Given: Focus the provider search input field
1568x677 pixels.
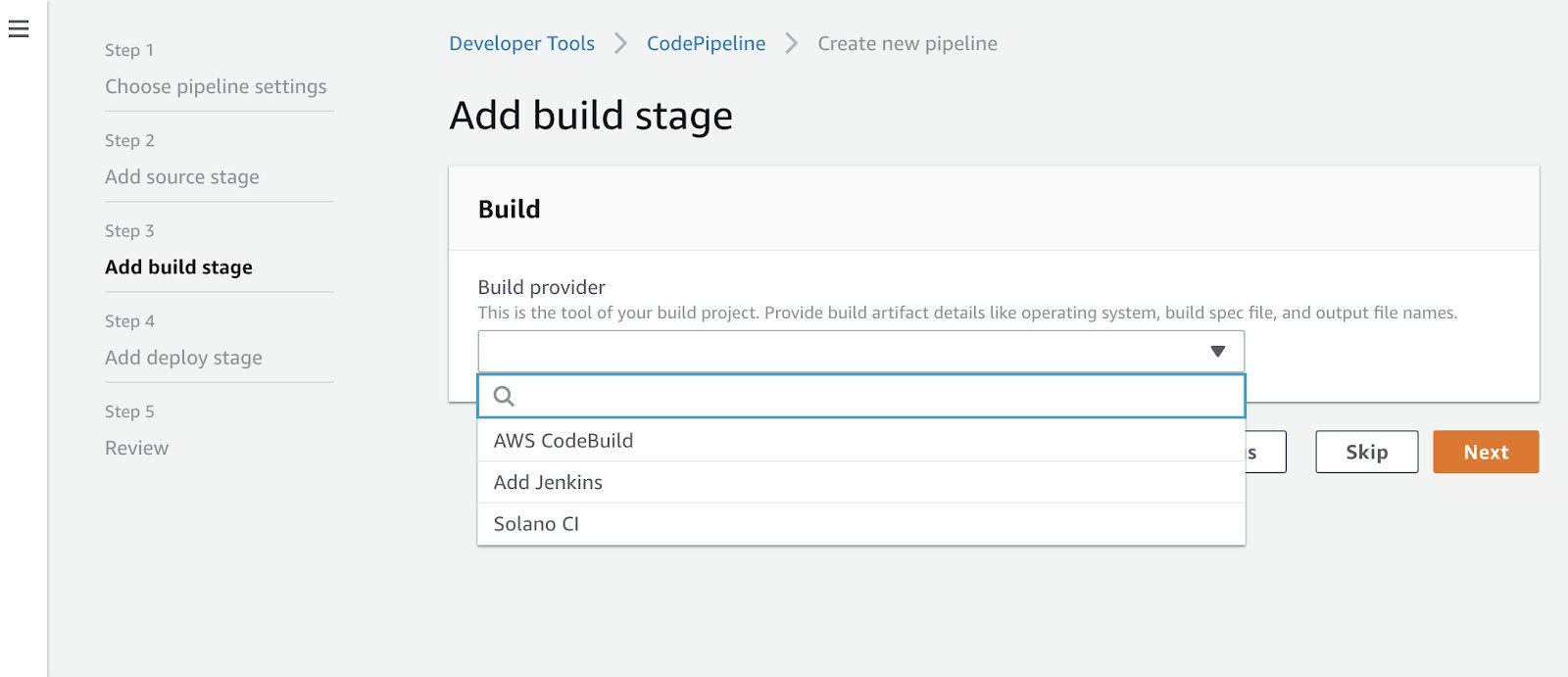Looking at the screenshot, I should (x=860, y=396).
